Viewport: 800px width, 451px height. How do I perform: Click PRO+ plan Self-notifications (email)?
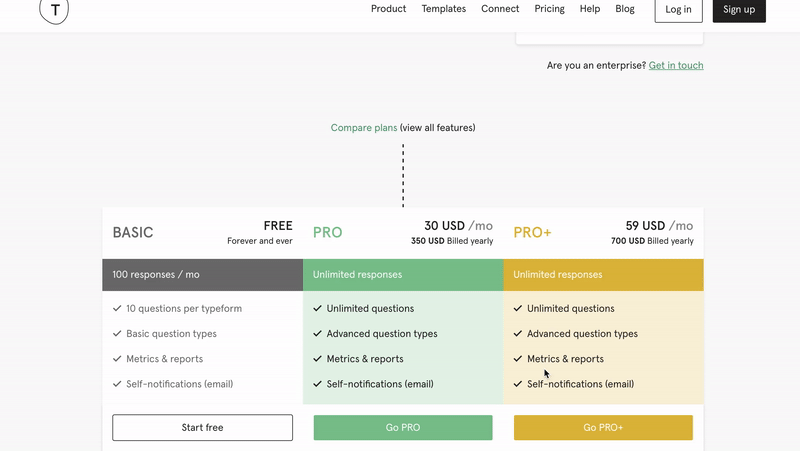[581, 384]
